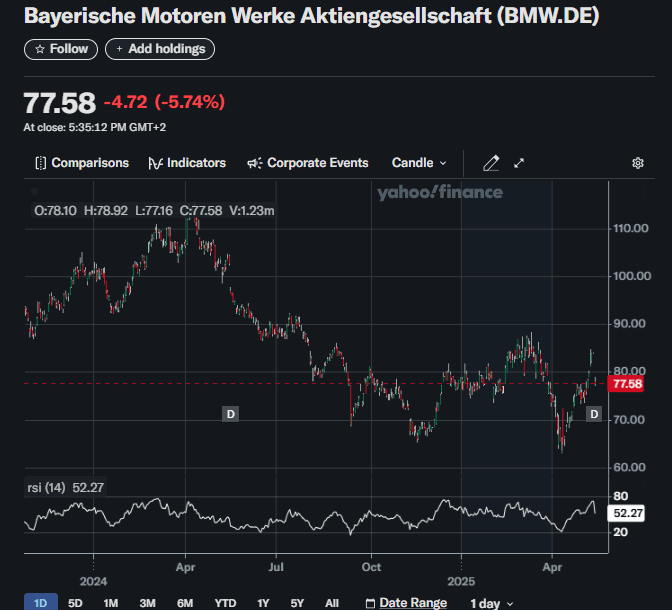Select the 3M range tab

click(x=147, y=603)
